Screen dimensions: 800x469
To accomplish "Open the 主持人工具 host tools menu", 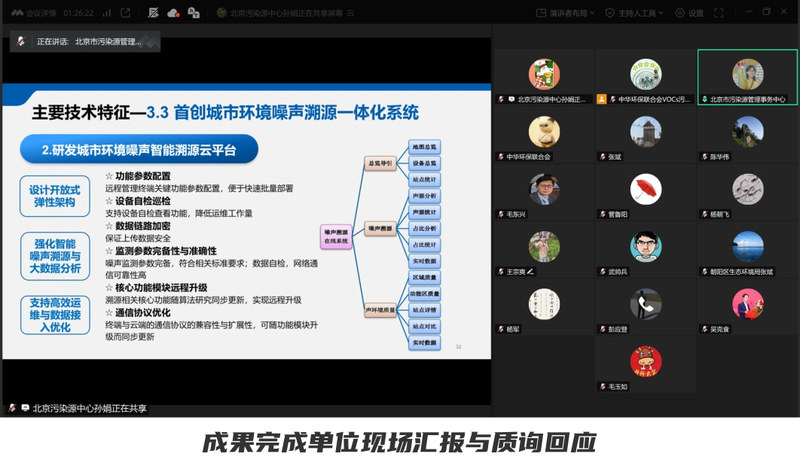I will coord(635,13).
